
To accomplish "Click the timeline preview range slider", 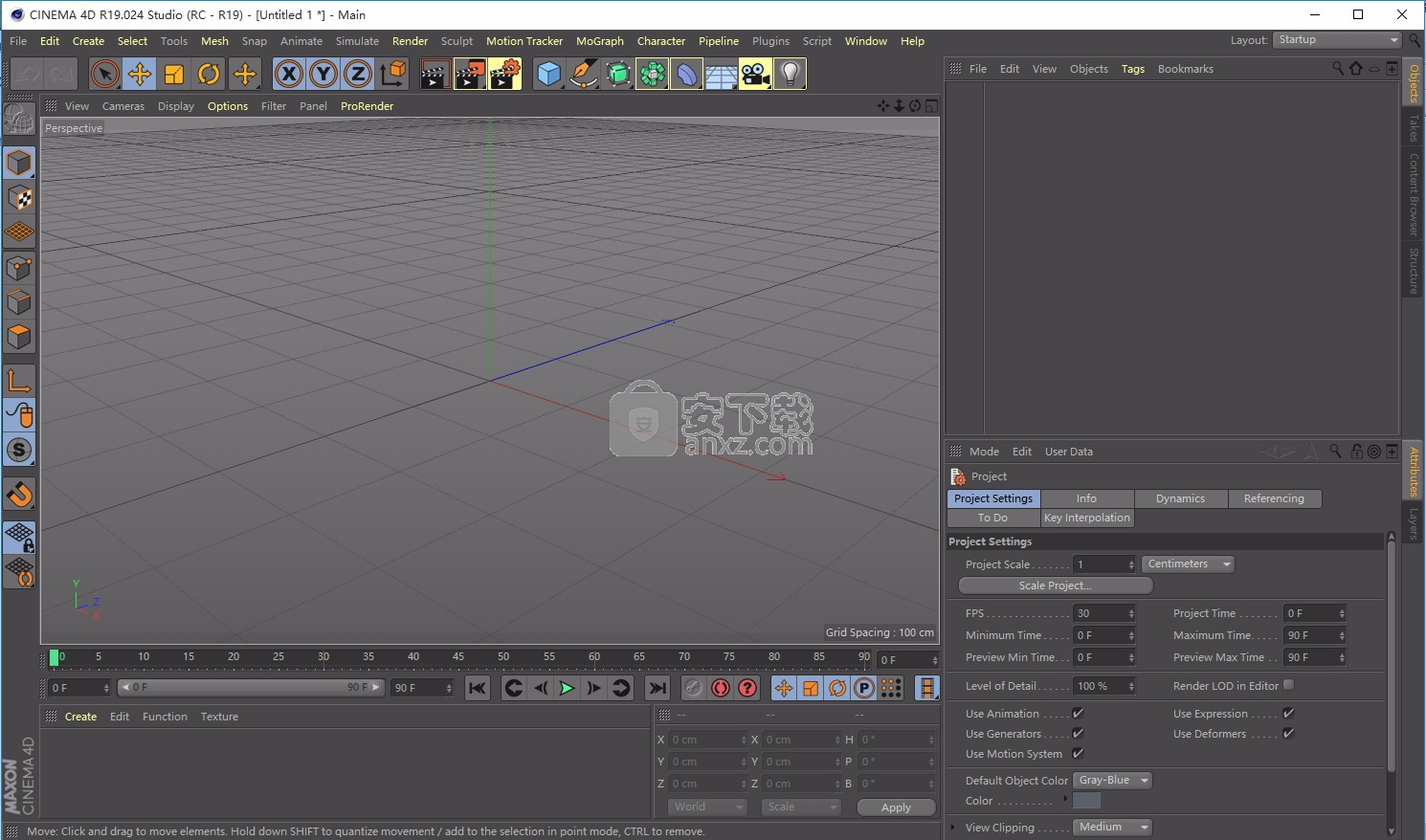I will (251, 687).
